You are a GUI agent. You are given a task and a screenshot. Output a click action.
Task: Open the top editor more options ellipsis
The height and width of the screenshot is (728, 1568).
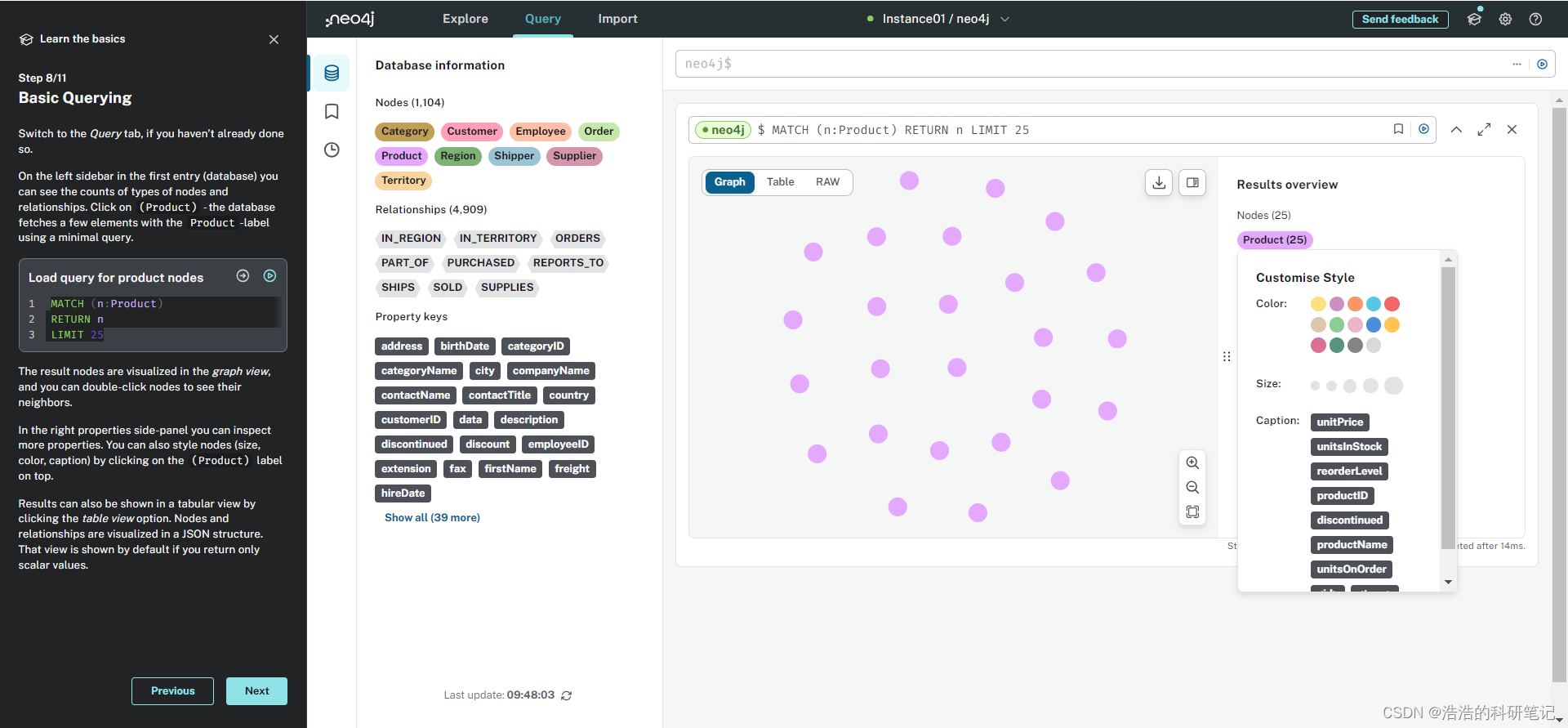click(1517, 64)
